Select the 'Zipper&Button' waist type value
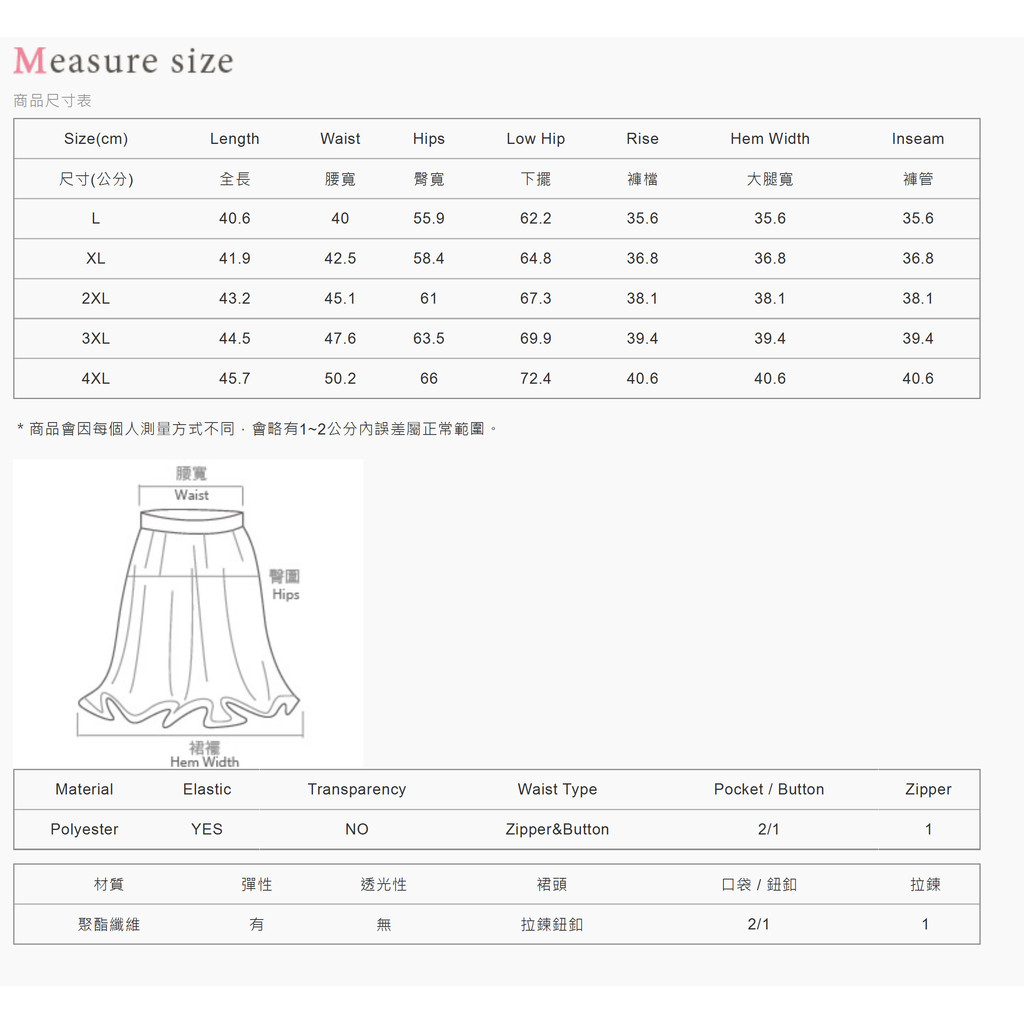This screenshot has height=1024, width=1024. (557, 829)
